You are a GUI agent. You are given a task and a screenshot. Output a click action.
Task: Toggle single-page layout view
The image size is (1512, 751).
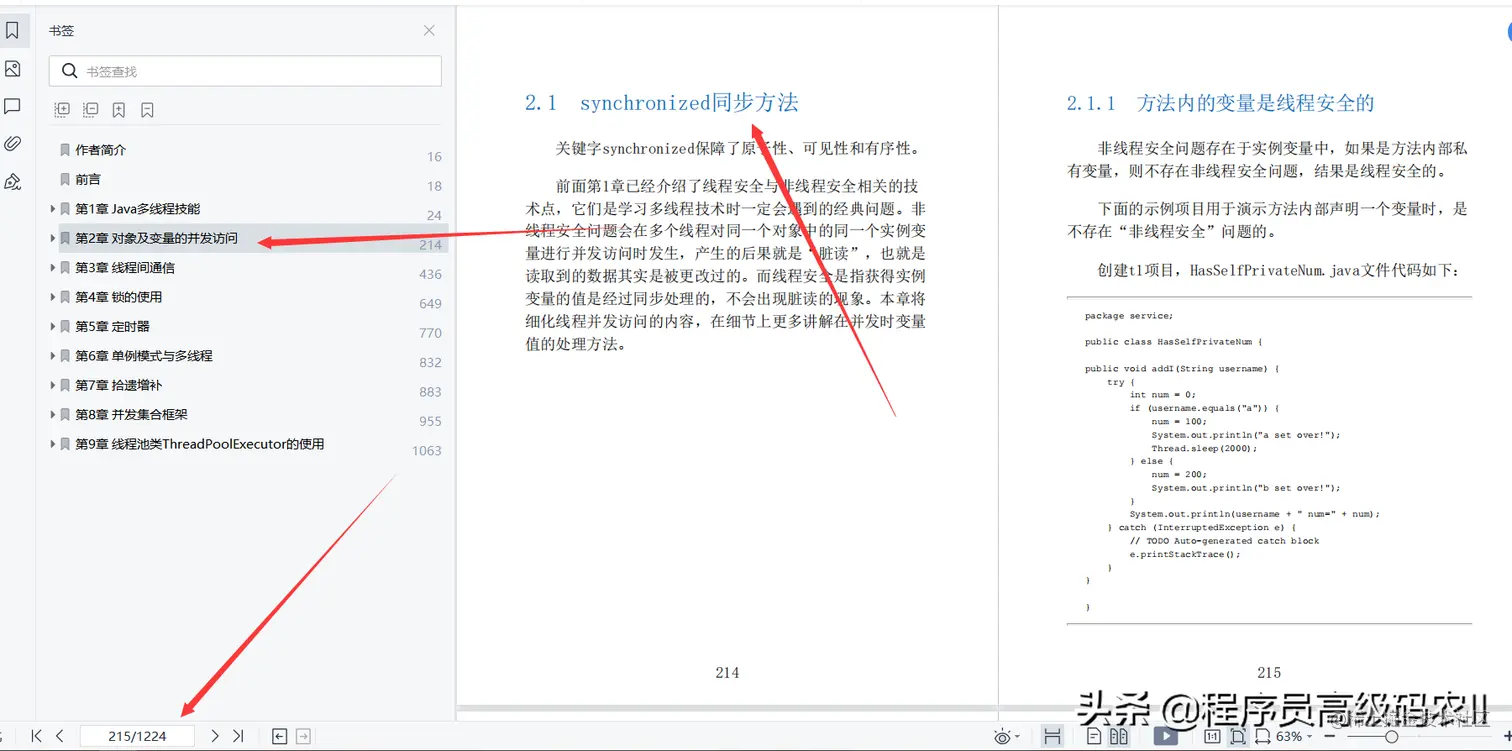coord(1095,736)
